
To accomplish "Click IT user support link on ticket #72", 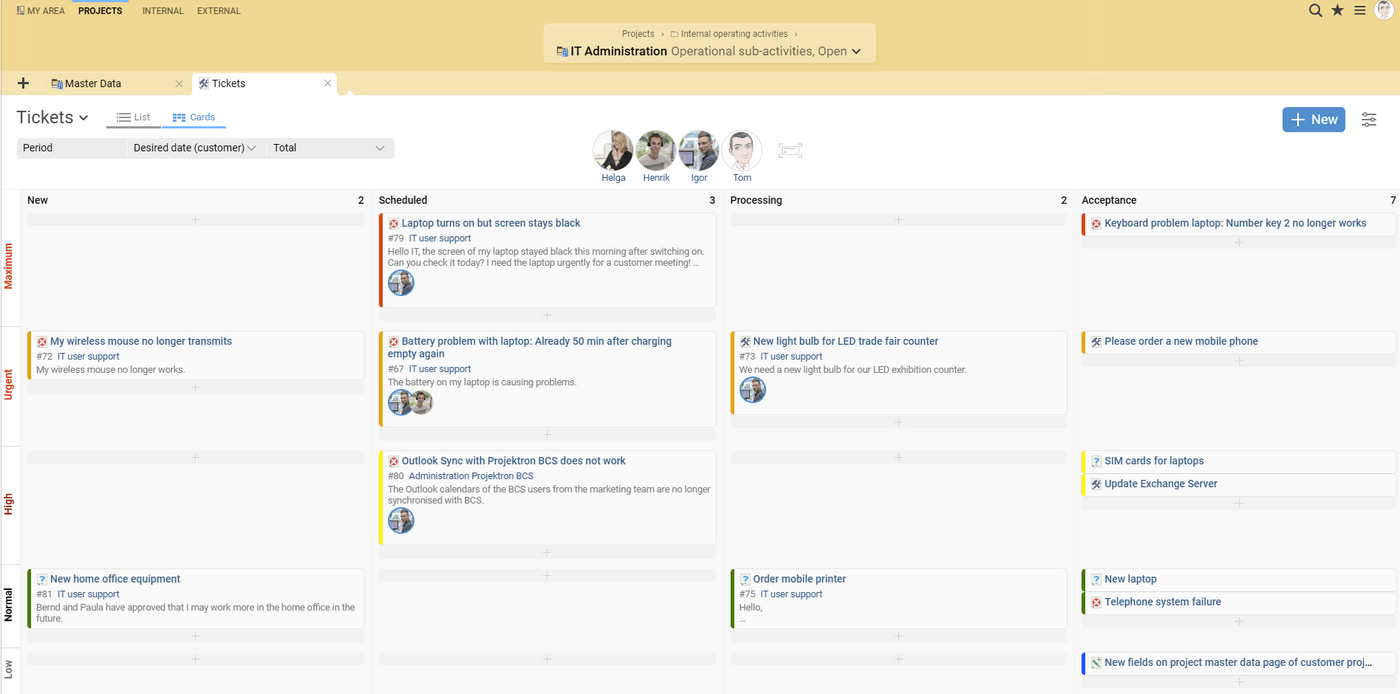I will 88,357.
